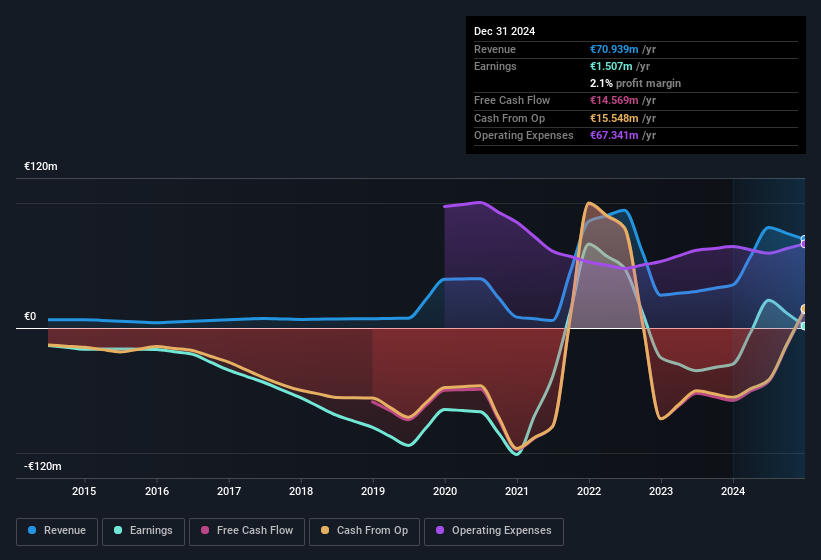This screenshot has width=821, height=560.
Task: Toggle Cash From Op legend button
Action: click(364, 531)
